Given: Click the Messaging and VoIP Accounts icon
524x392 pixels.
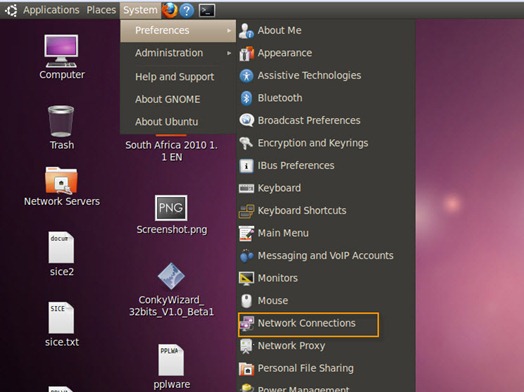Looking at the screenshot, I should point(247,256).
